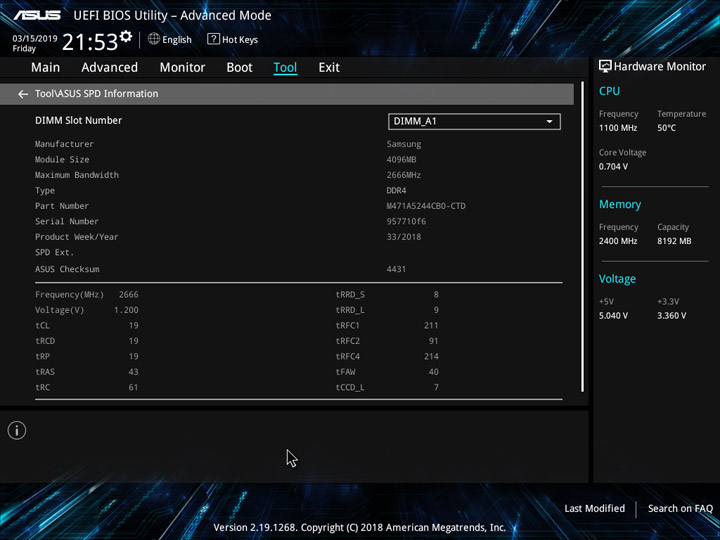
Task: Click the tRRD_S label
Action: click(x=350, y=295)
